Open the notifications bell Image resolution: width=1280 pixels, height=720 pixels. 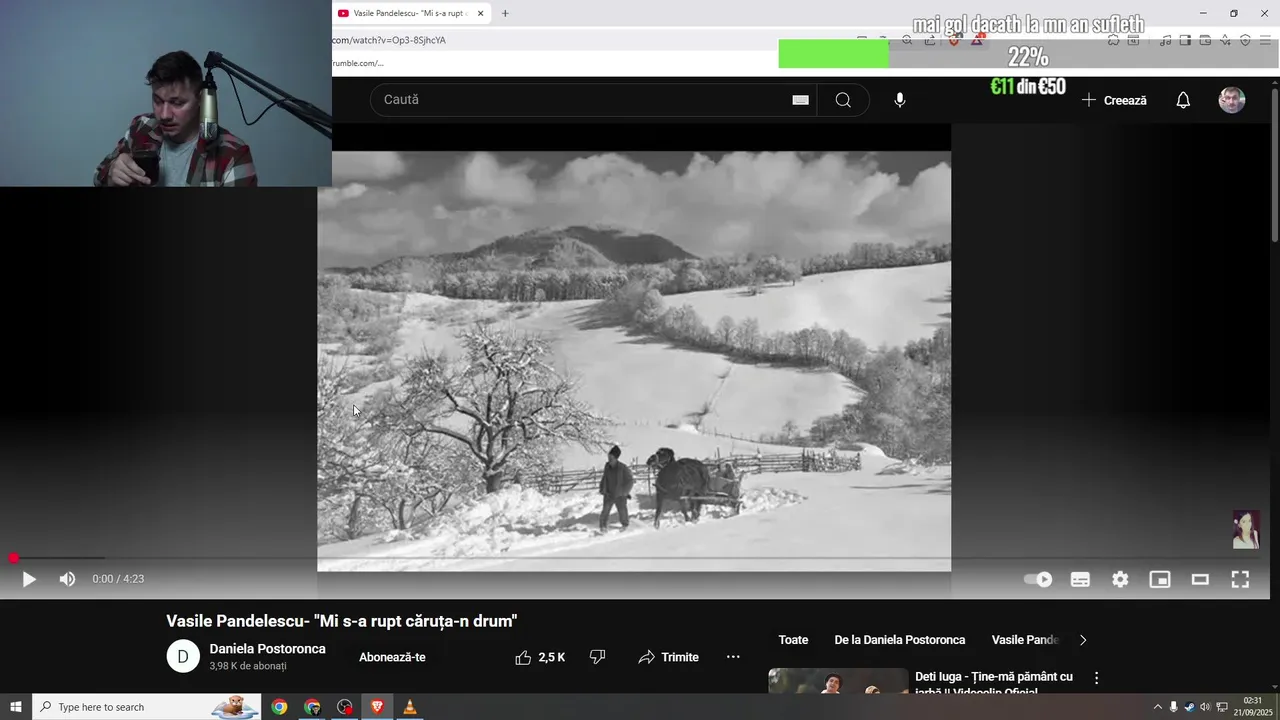click(x=1183, y=100)
